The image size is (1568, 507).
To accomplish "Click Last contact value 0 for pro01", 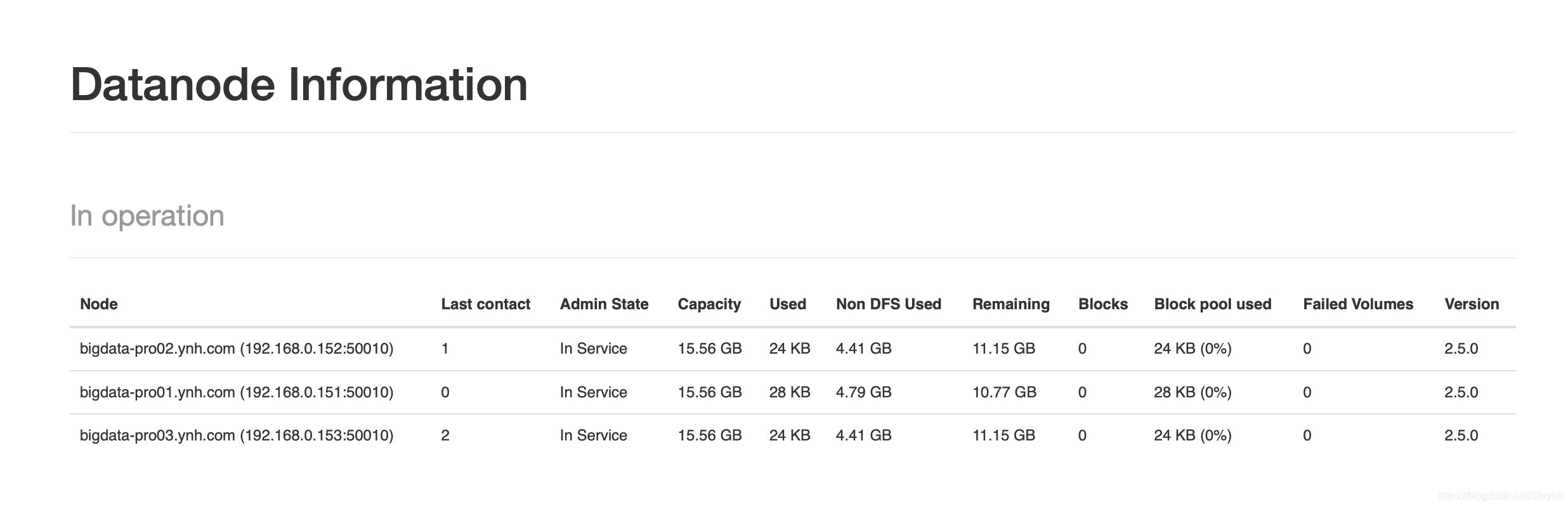I will pos(445,392).
